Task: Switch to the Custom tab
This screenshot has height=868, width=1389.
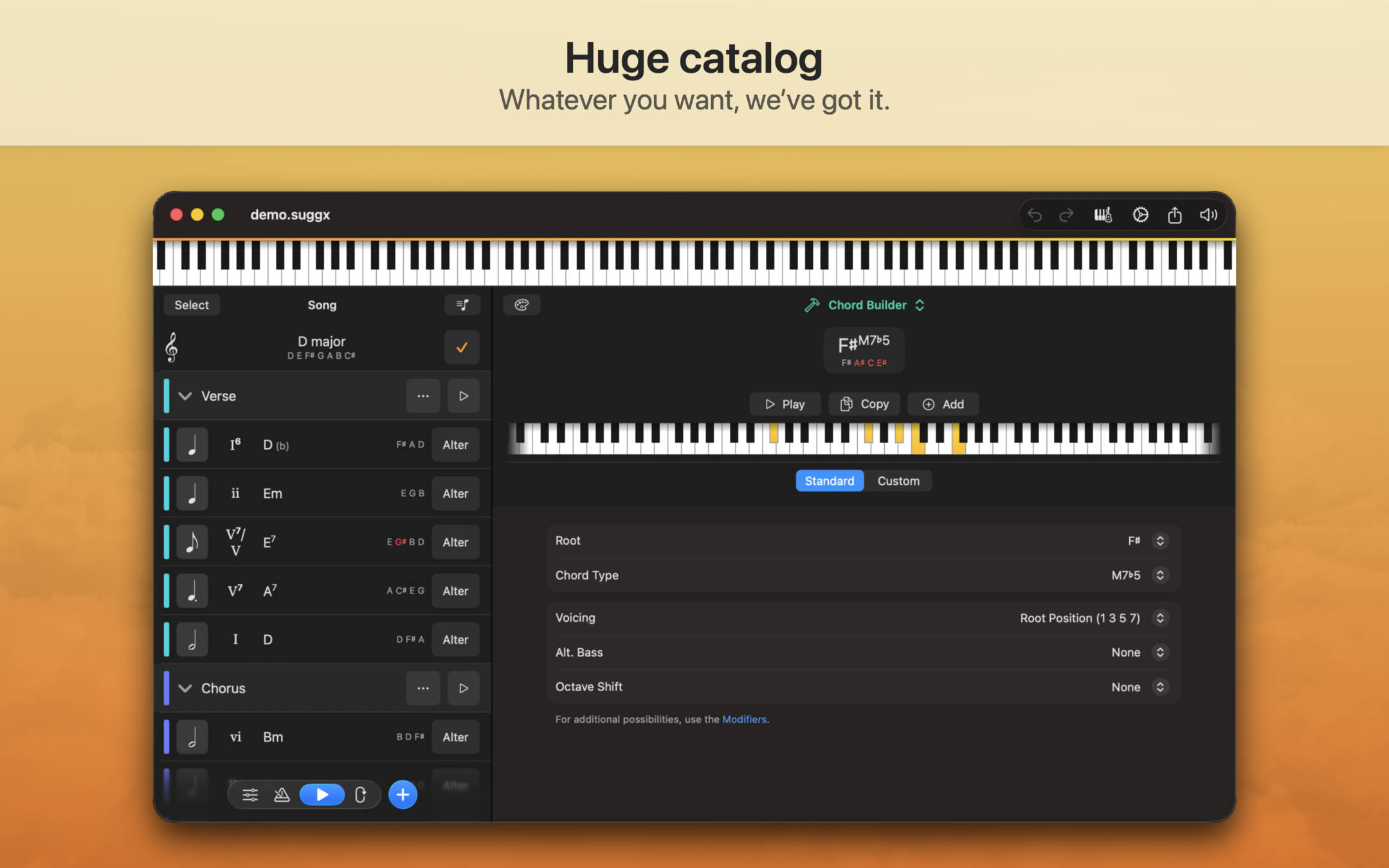Action: [898, 481]
